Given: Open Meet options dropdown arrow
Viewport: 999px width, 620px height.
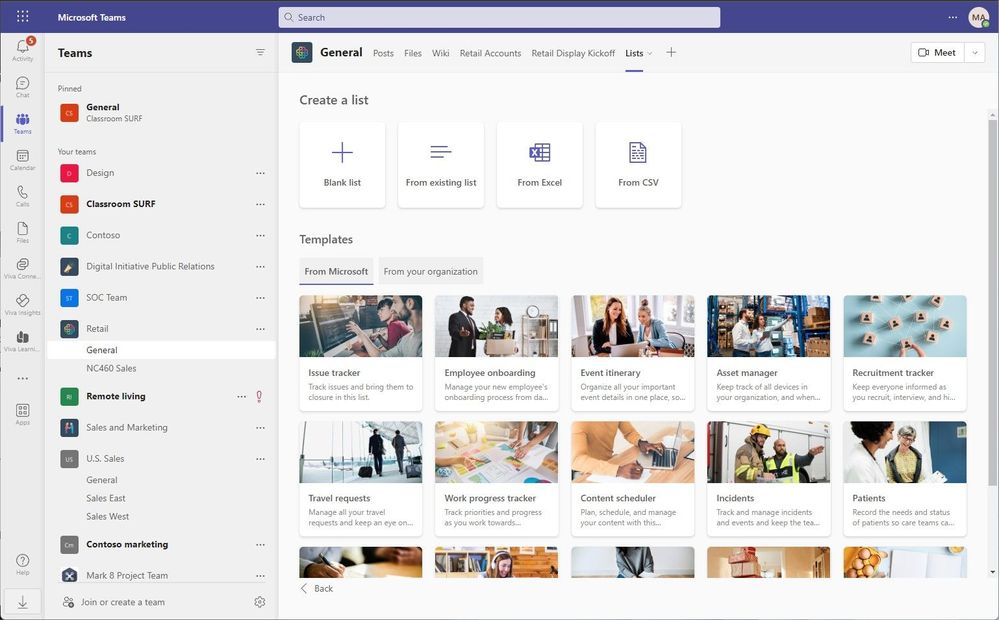Looking at the screenshot, I should click(x=975, y=53).
